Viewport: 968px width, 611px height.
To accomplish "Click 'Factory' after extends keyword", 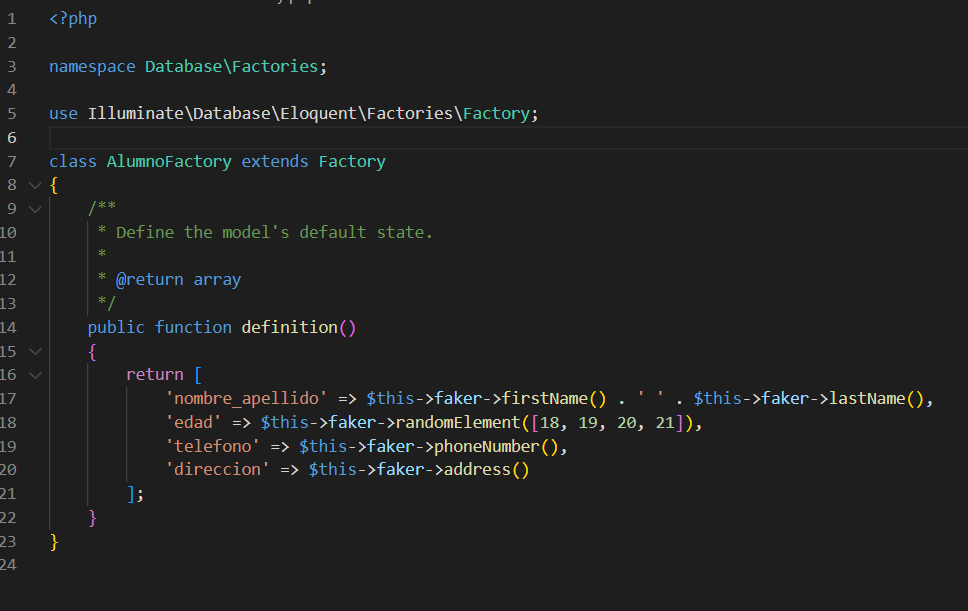I will (352, 161).
